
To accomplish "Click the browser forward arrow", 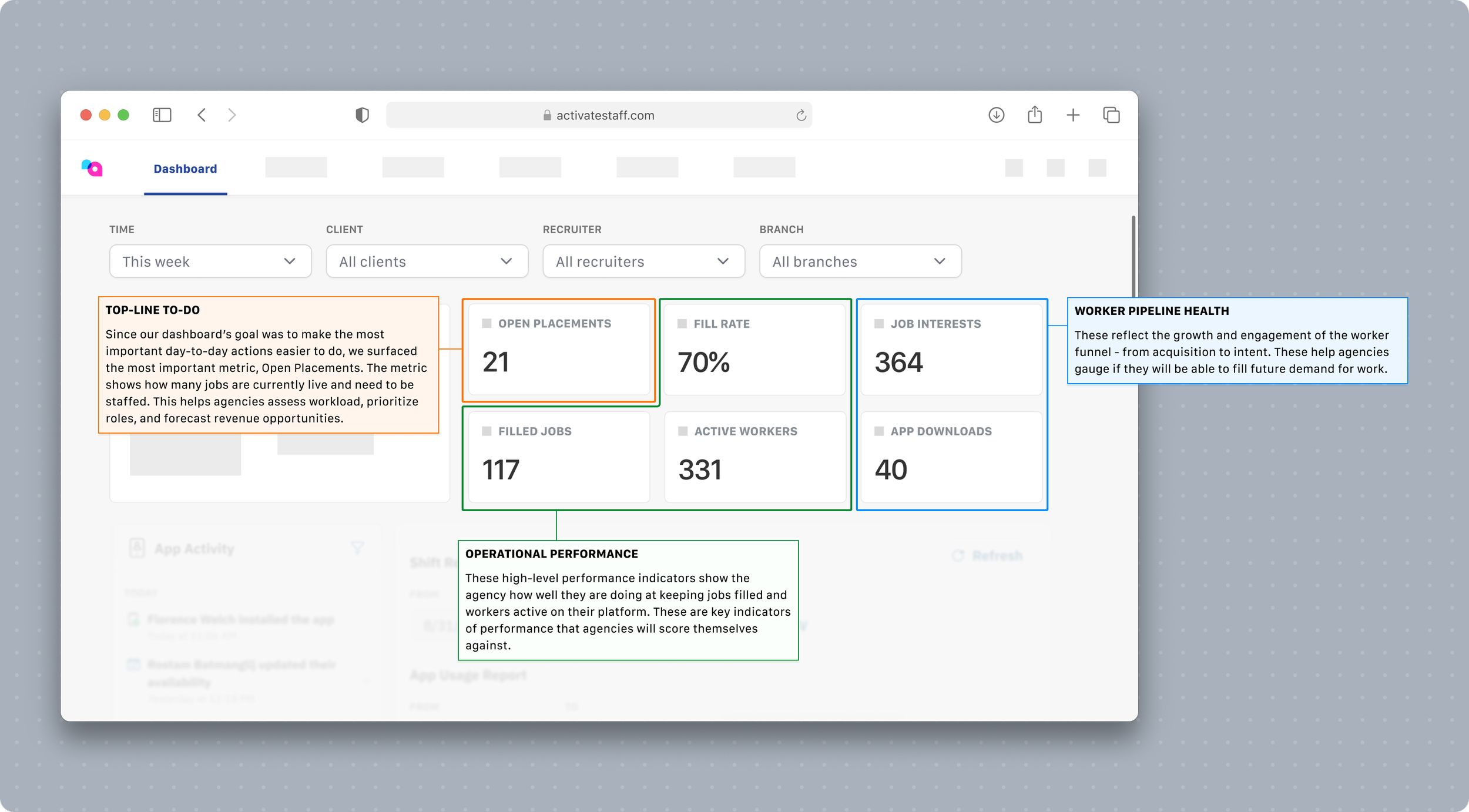I will pos(232,115).
